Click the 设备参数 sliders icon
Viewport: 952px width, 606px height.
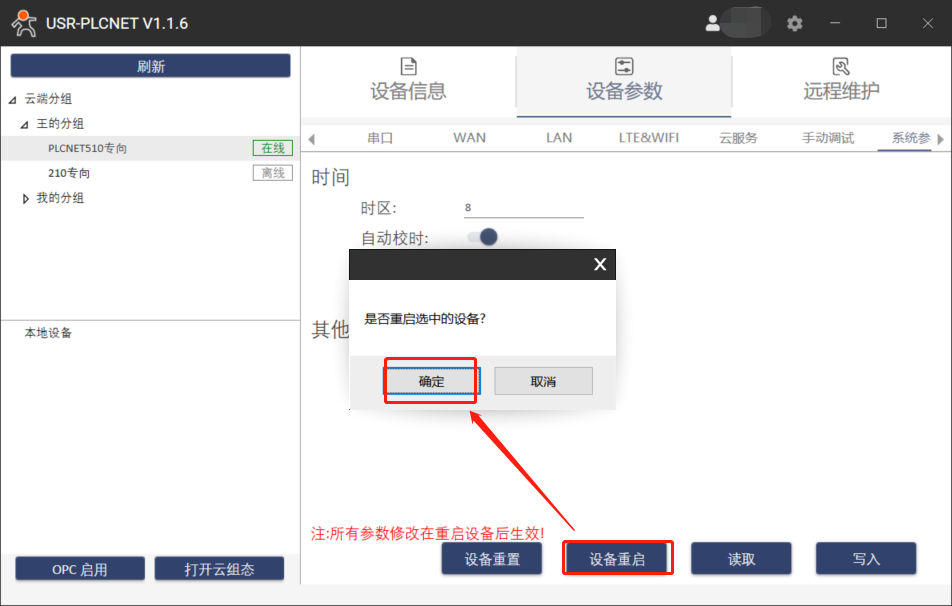coord(624,67)
